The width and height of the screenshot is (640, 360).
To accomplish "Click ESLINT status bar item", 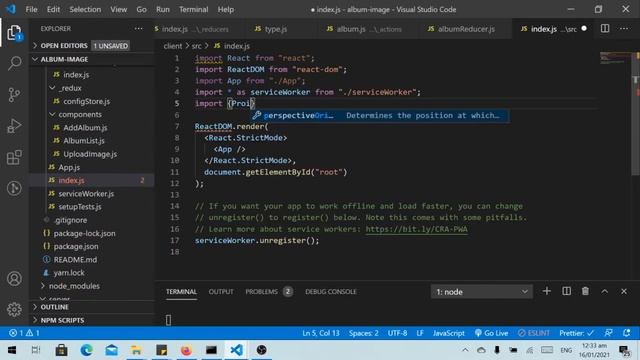I will (534, 333).
